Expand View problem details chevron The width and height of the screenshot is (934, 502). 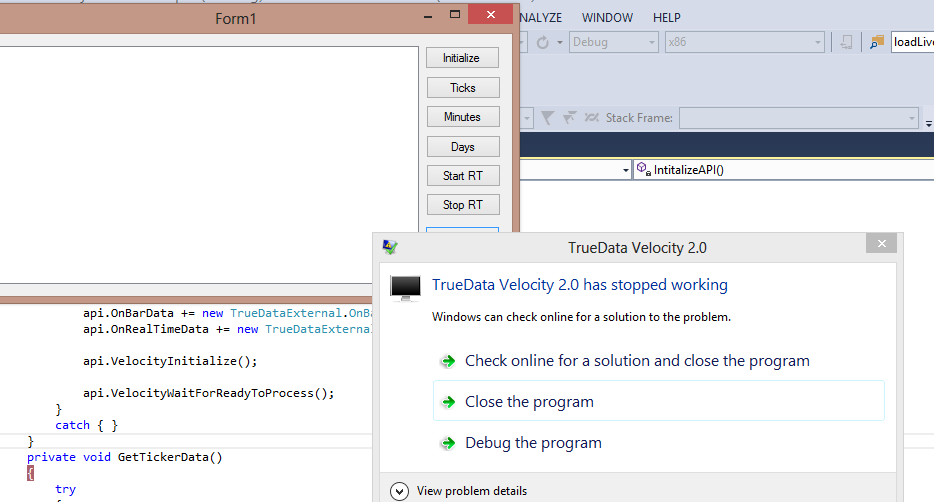pyautogui.click(x=400, y=490)
